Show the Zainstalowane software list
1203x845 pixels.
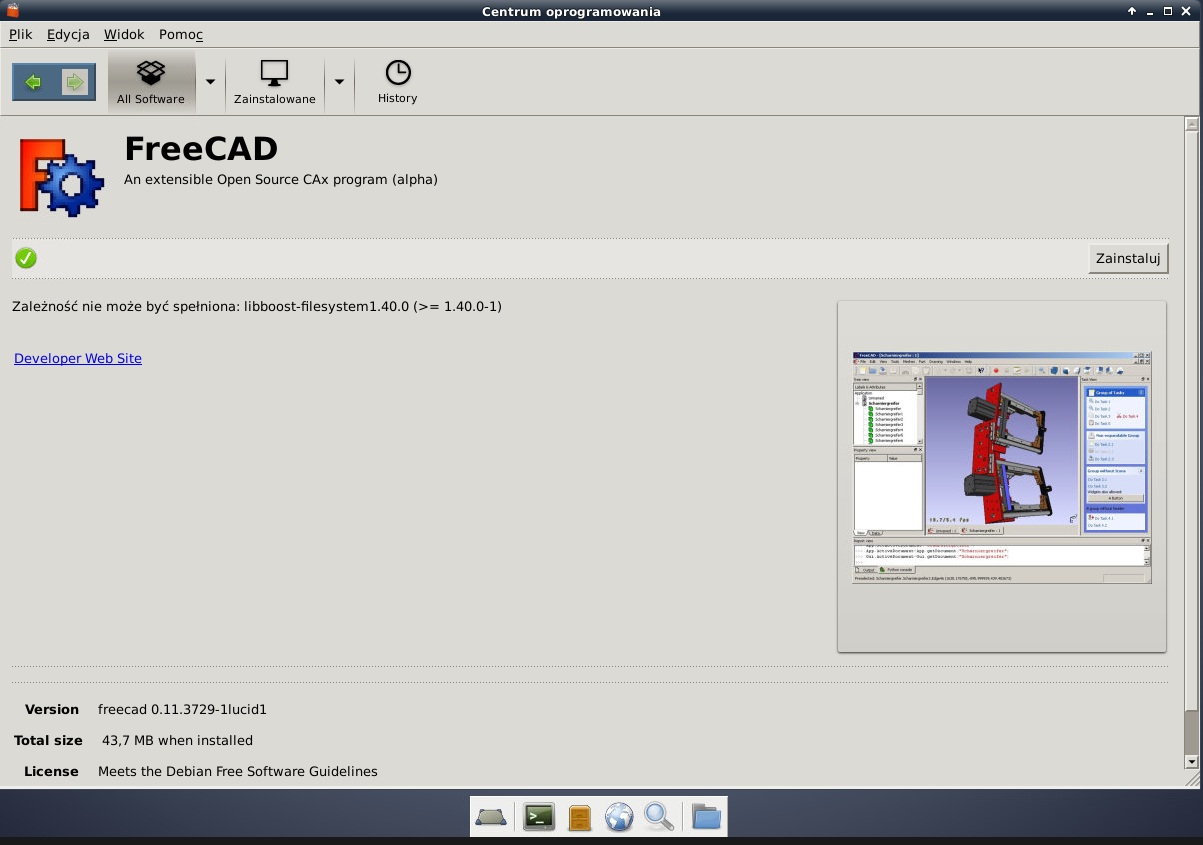(274, 81)
